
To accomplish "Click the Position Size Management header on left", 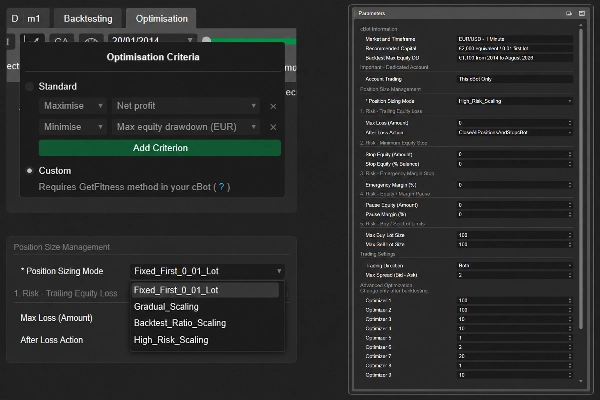I will (62, 247).
